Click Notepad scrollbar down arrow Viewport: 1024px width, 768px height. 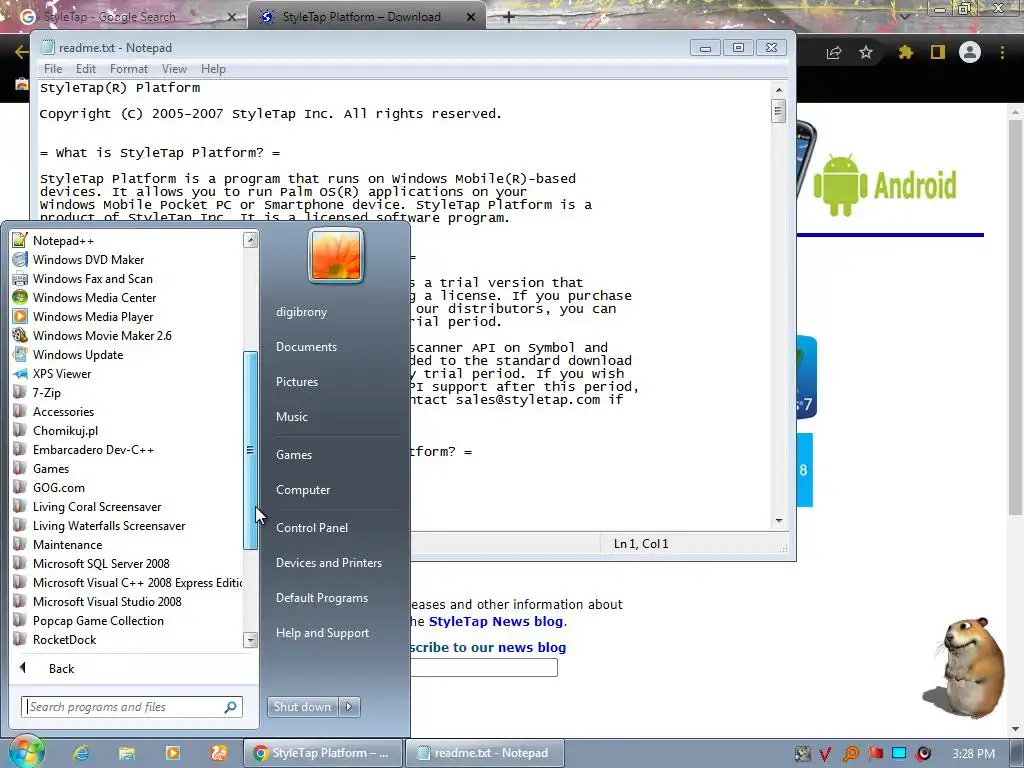tap(778, 520)
